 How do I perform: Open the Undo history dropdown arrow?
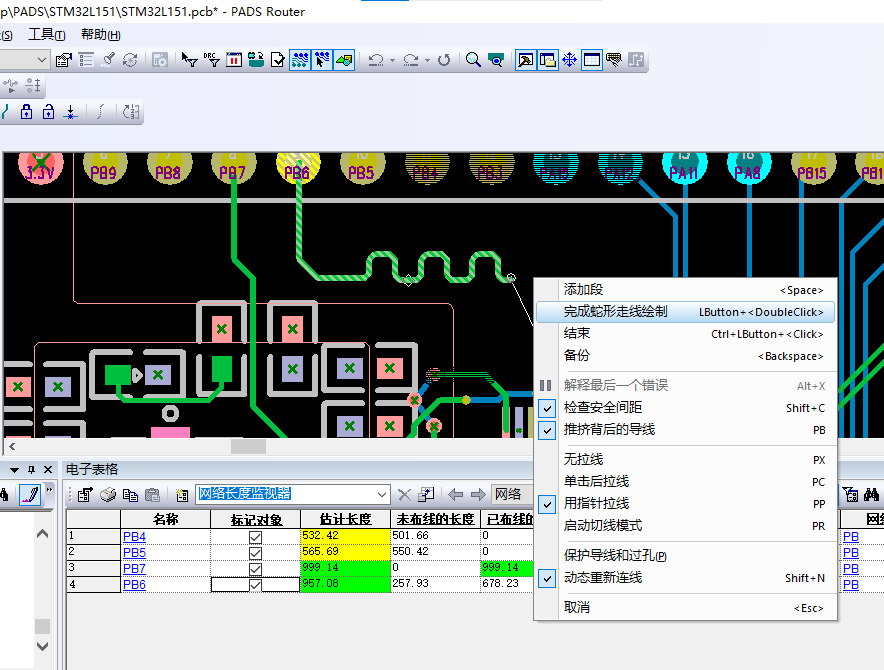pyautogui.click(x=391, y=59)
